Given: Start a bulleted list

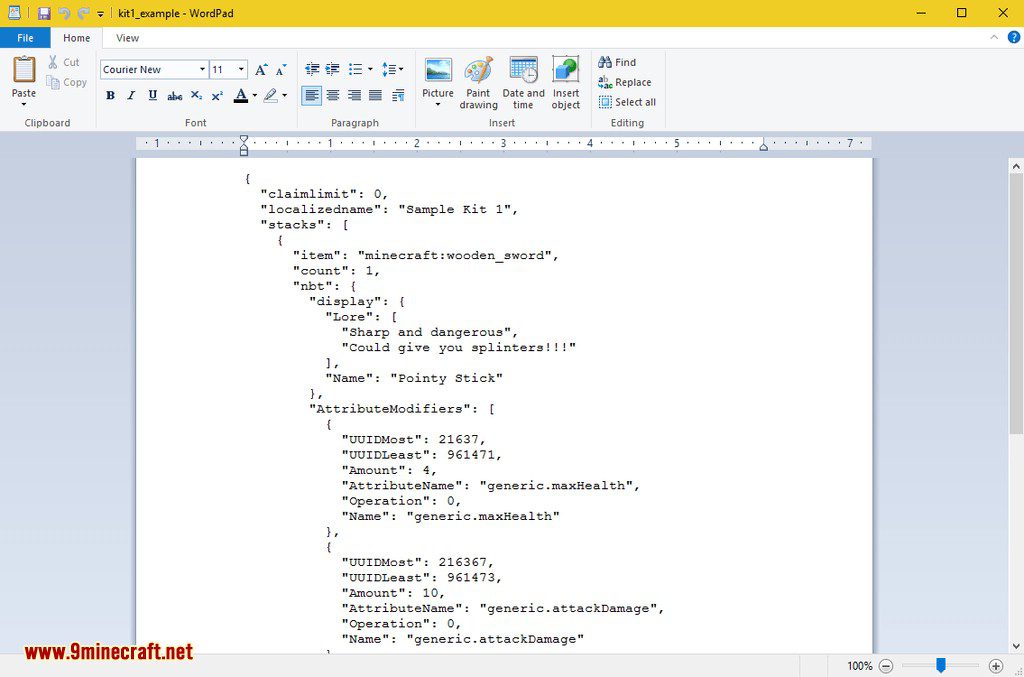Looking at the screenshot, I should [356, 69].
